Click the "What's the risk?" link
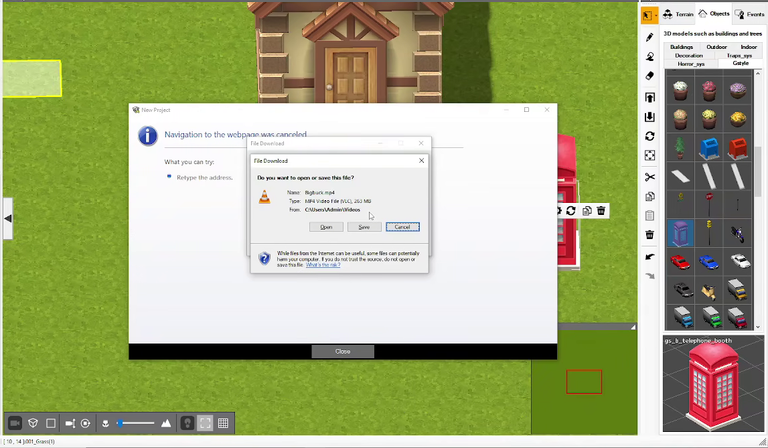This screenshot has width=768, height=448. [323, 265]
